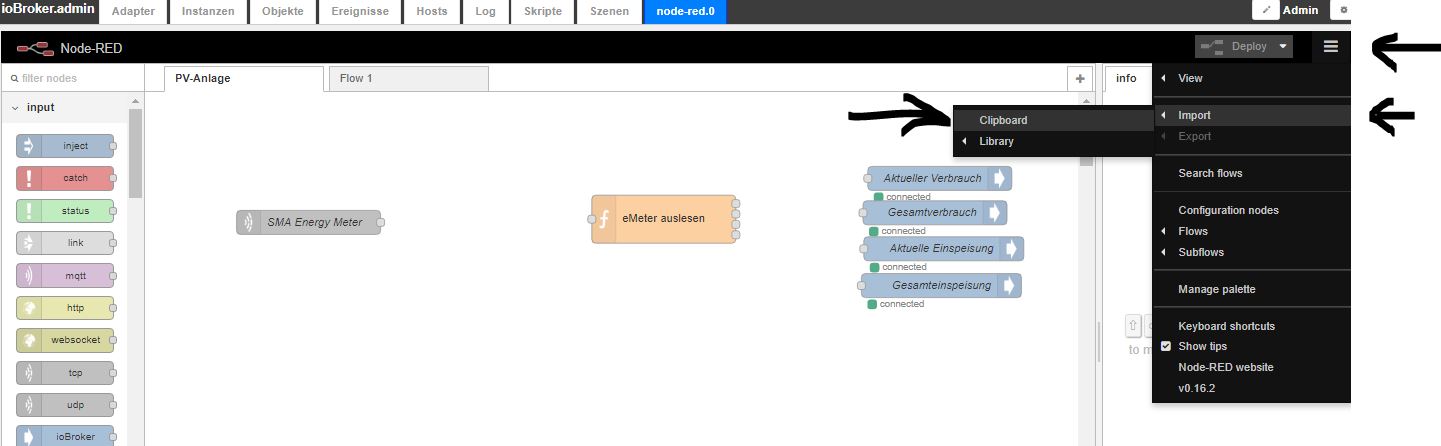Open the Import submenu entry
Screen dimensions: 1441x446
pos(1251,115)
